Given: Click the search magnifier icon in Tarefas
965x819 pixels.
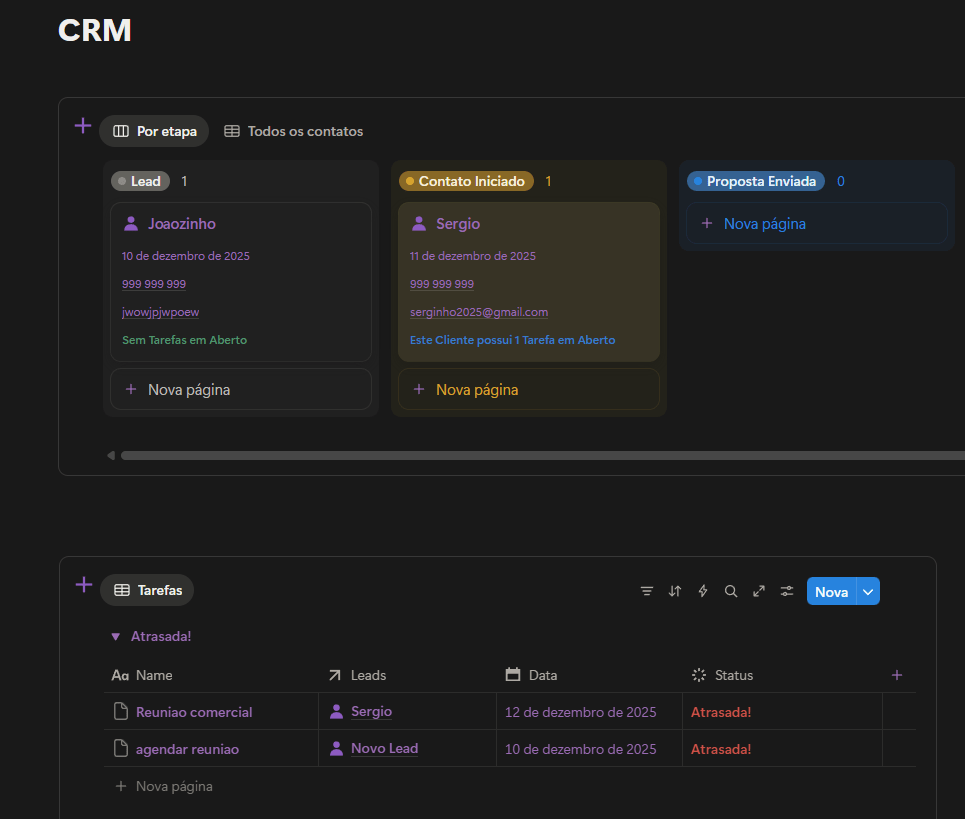Looking at the screenshot, I should click(x=731, y=591).
